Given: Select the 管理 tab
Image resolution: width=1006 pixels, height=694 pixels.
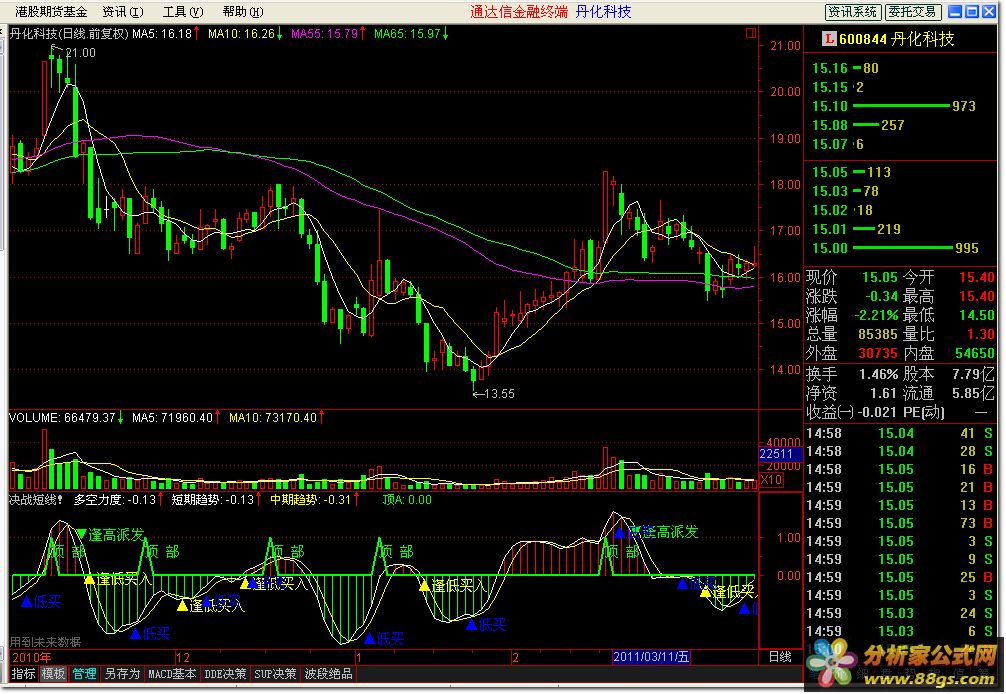Looking at the screenshot, I should (x=84, y=673).
